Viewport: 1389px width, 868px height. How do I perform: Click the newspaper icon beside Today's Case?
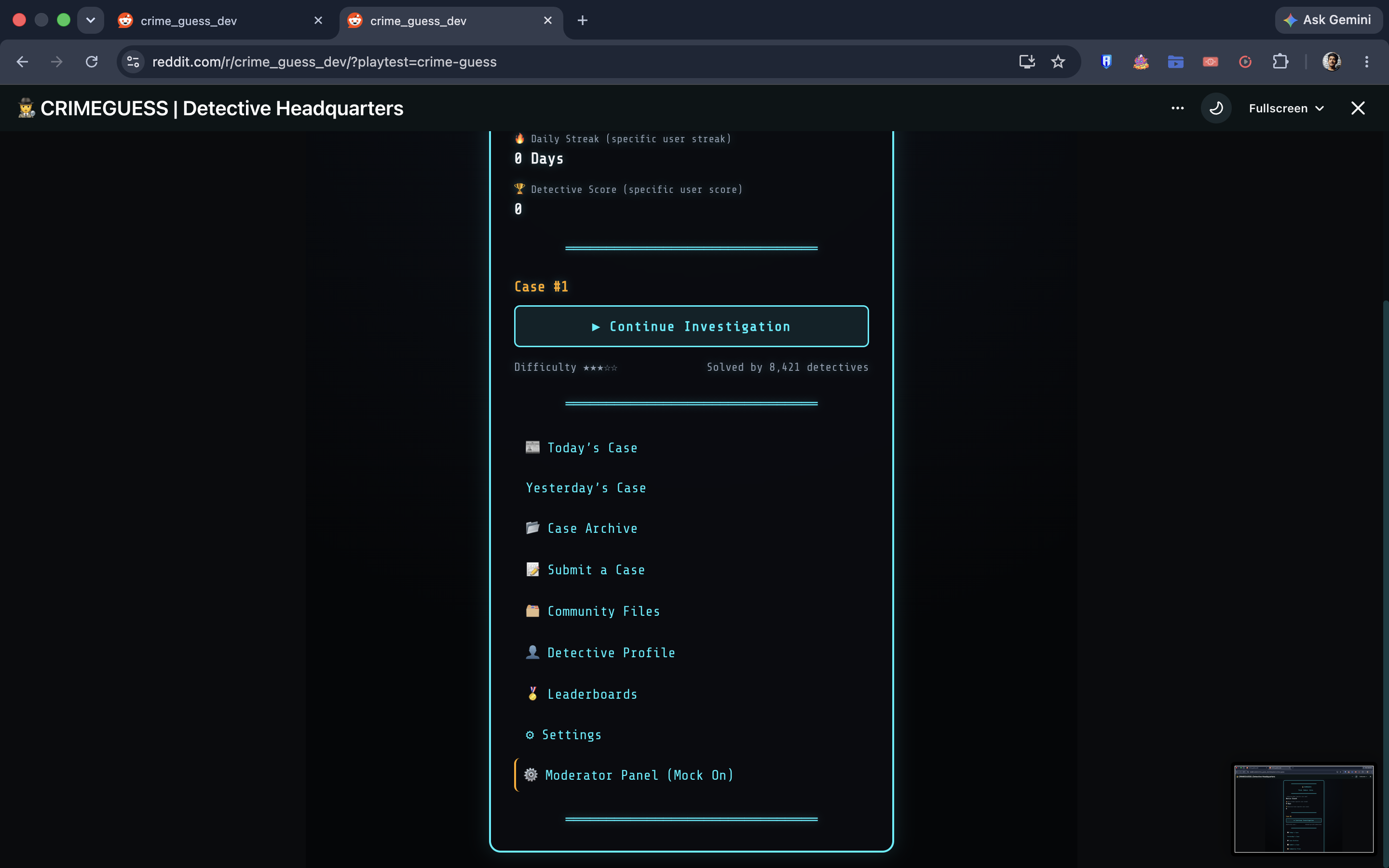[532, 447]
